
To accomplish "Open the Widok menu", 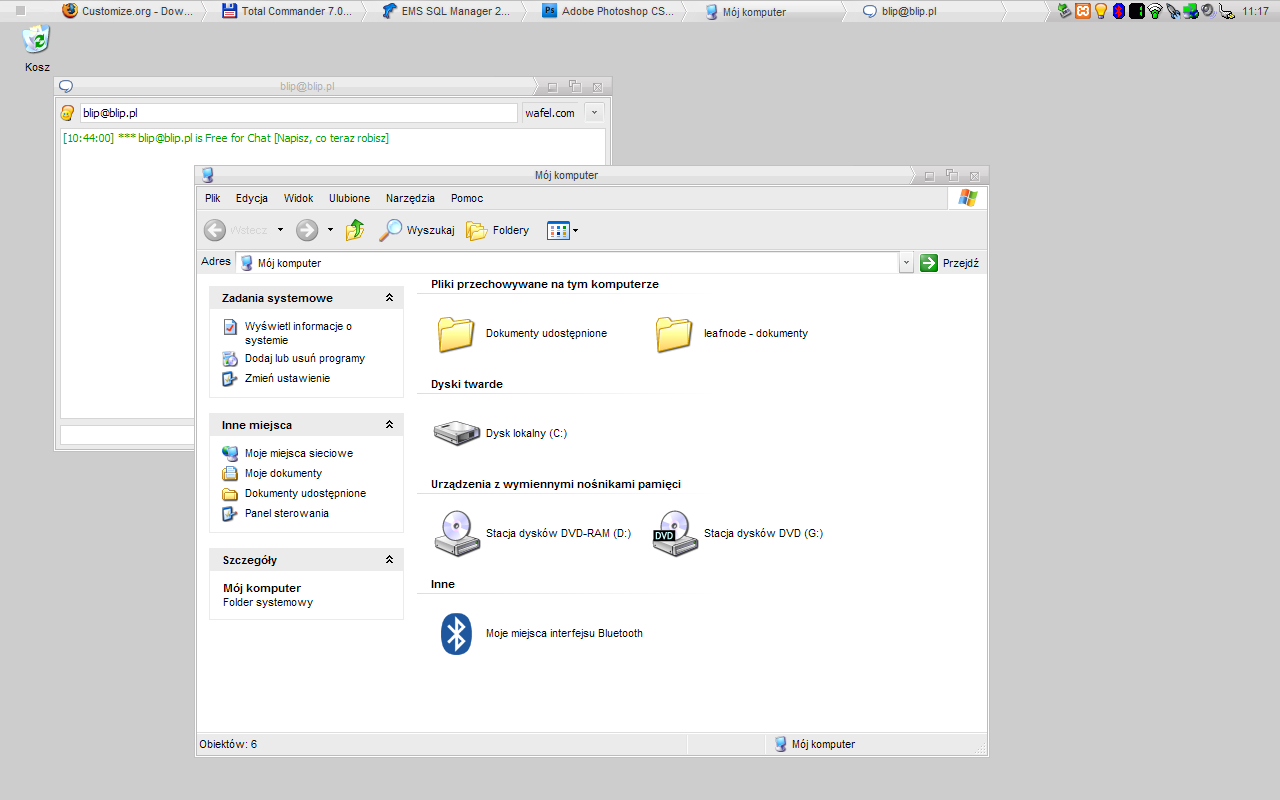I will coord(298,198).
